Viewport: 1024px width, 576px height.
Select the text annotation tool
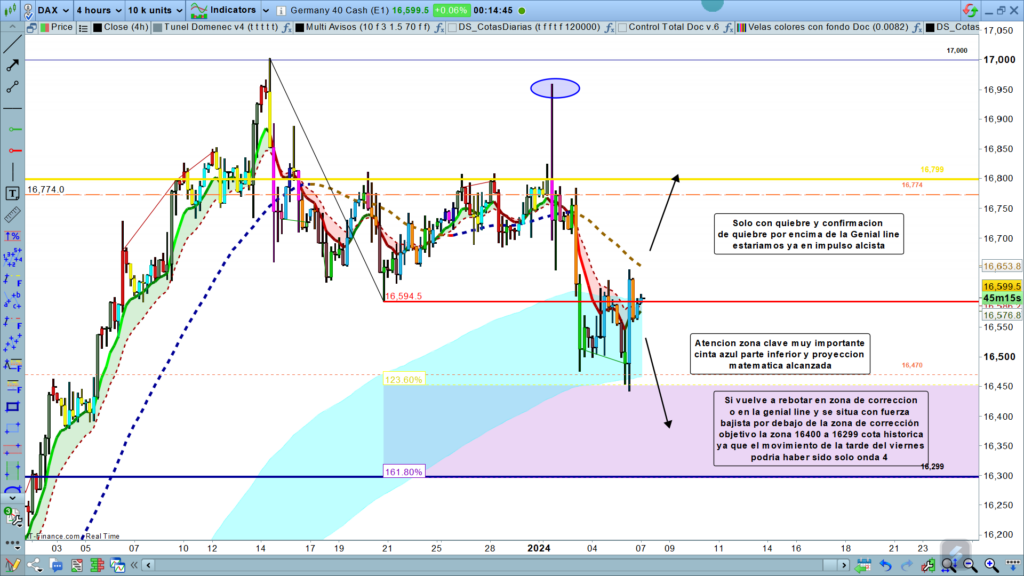click(13, 193)
